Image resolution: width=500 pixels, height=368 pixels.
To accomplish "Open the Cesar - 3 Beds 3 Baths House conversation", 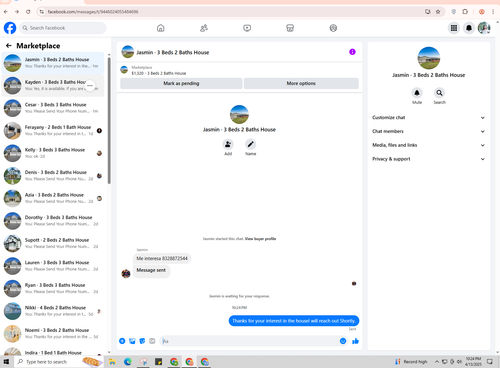I will (53, 108).
